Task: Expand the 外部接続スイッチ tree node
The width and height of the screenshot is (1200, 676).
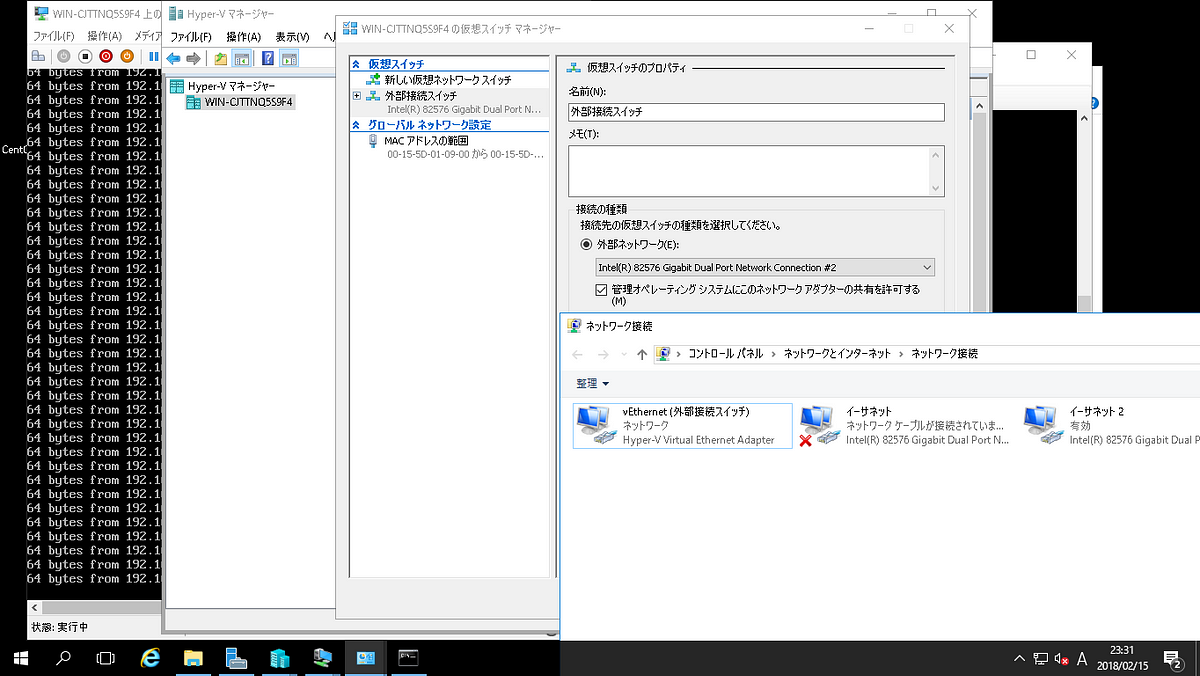Action: click(x=357, y=96)
